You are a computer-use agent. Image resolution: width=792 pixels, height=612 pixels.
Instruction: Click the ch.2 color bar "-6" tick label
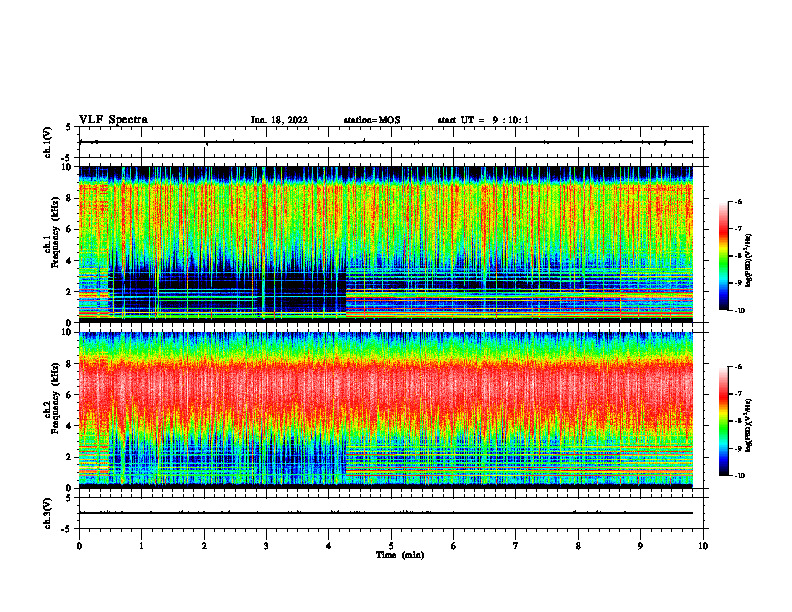pos(738,367)
